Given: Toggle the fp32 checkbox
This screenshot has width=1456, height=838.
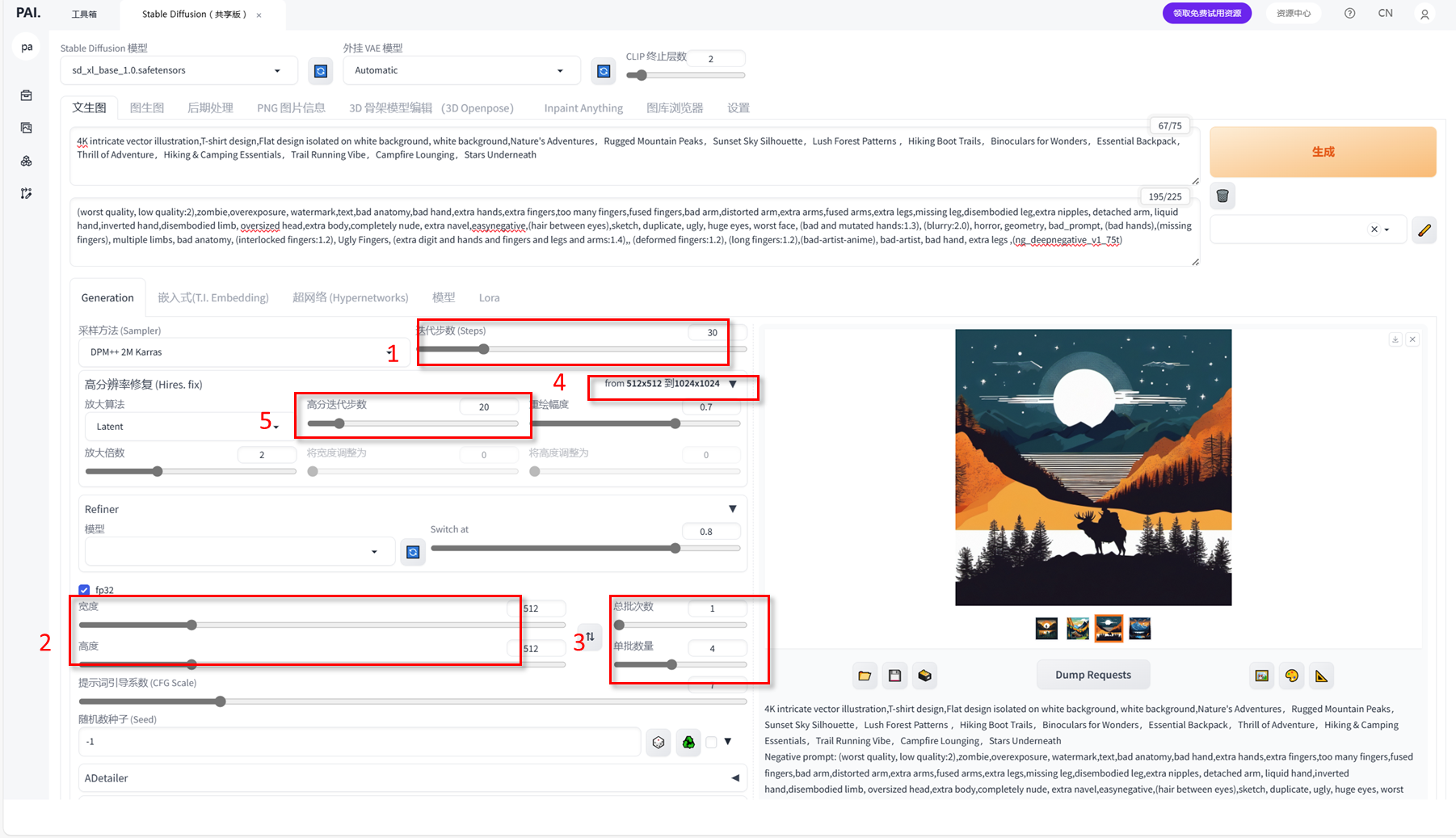Looking at the screenshot, I should tap(84, 590).
